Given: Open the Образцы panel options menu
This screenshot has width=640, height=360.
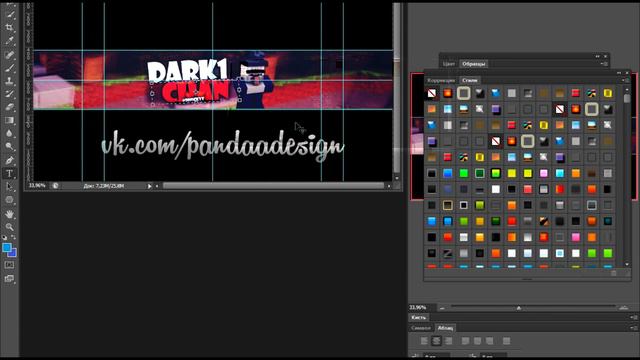Looking at the screenshot, I should (604, 64).
